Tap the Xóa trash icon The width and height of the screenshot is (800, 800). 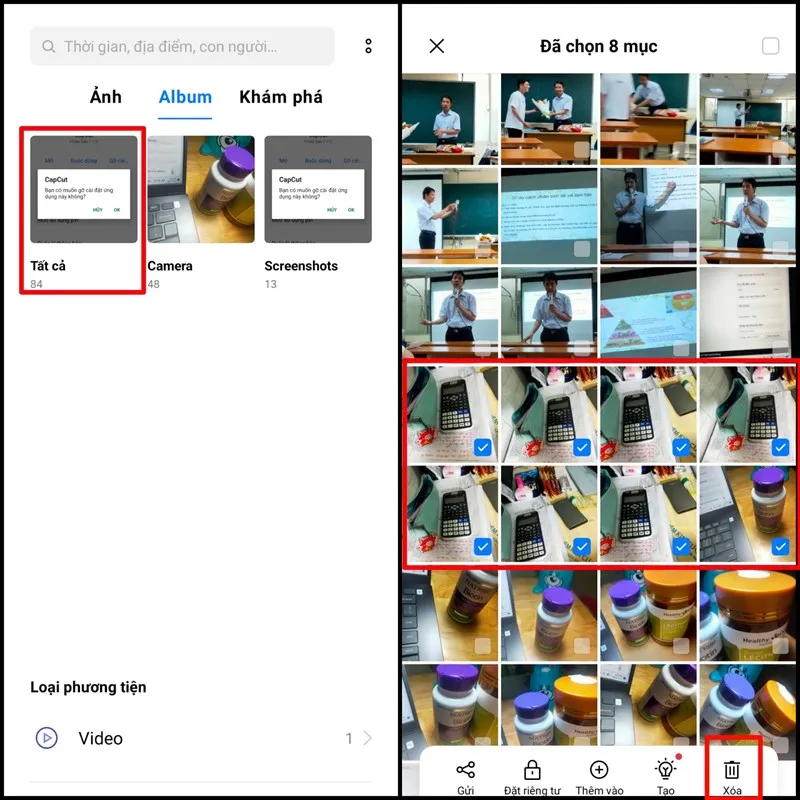(x=732, y=769)
